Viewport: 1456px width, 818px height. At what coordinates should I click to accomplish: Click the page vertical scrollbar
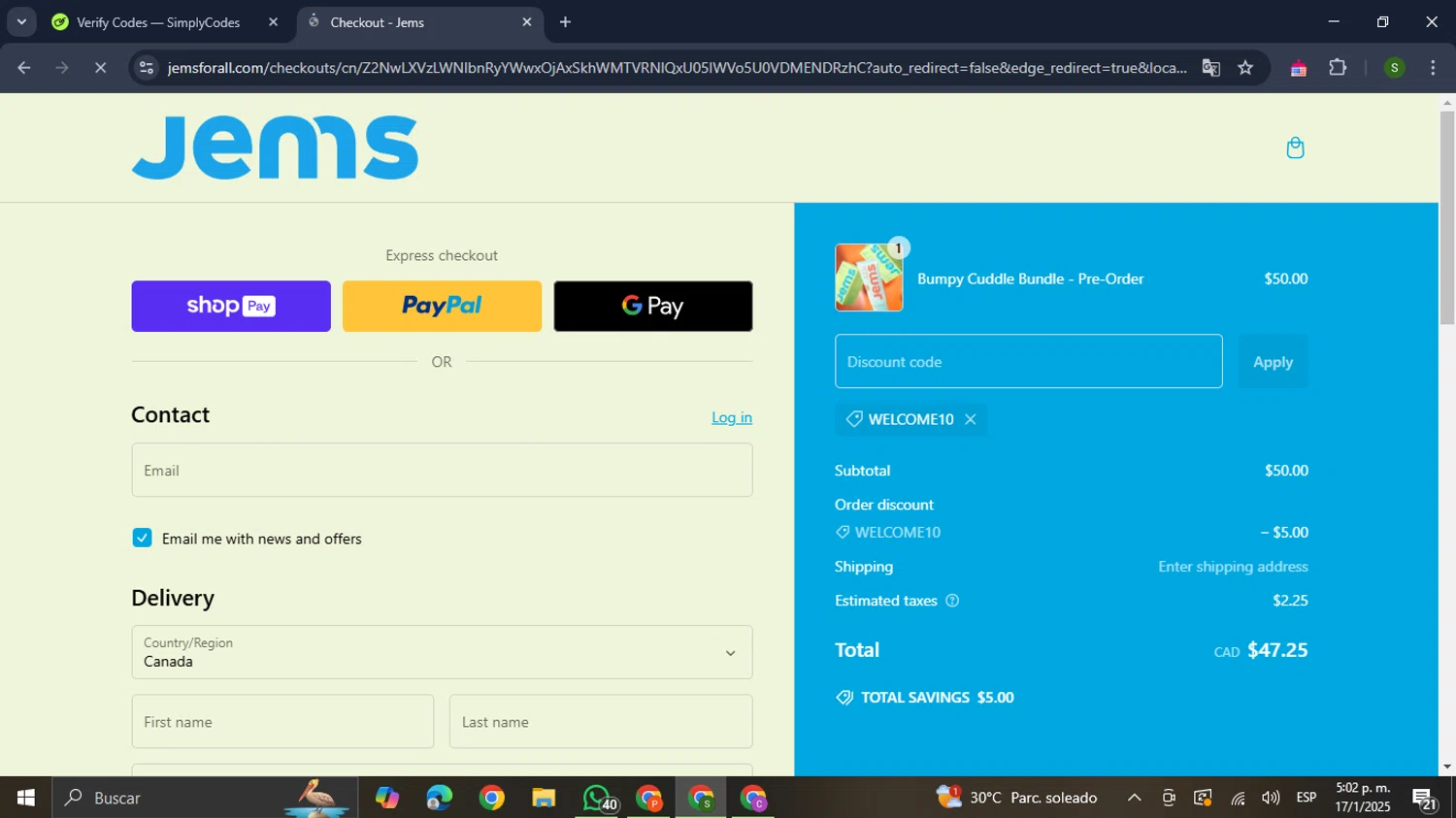1447,218
